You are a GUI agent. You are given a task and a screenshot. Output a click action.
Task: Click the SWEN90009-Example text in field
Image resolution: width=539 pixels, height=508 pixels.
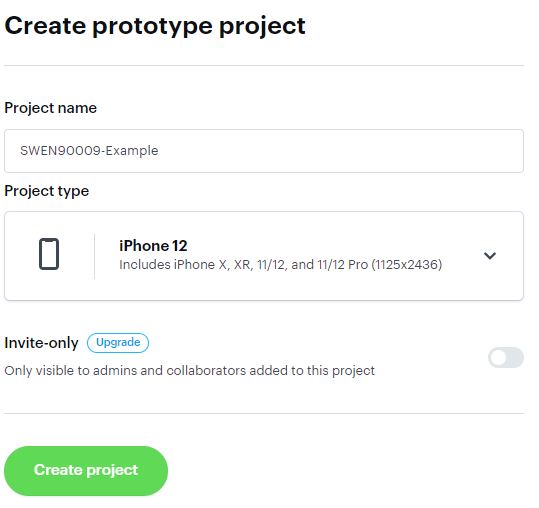point(89,151)
